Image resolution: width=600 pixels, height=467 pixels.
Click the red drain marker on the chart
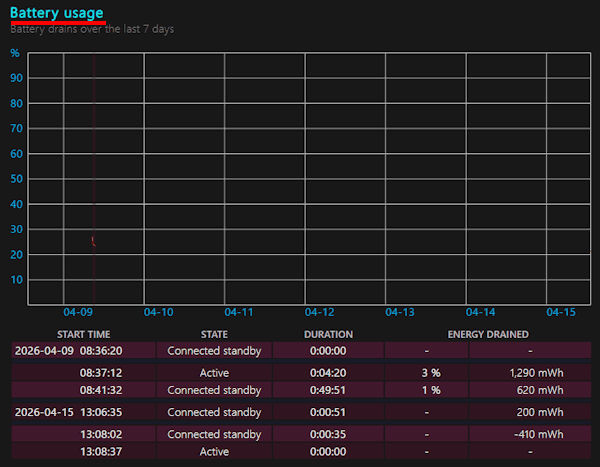[93, 240]
